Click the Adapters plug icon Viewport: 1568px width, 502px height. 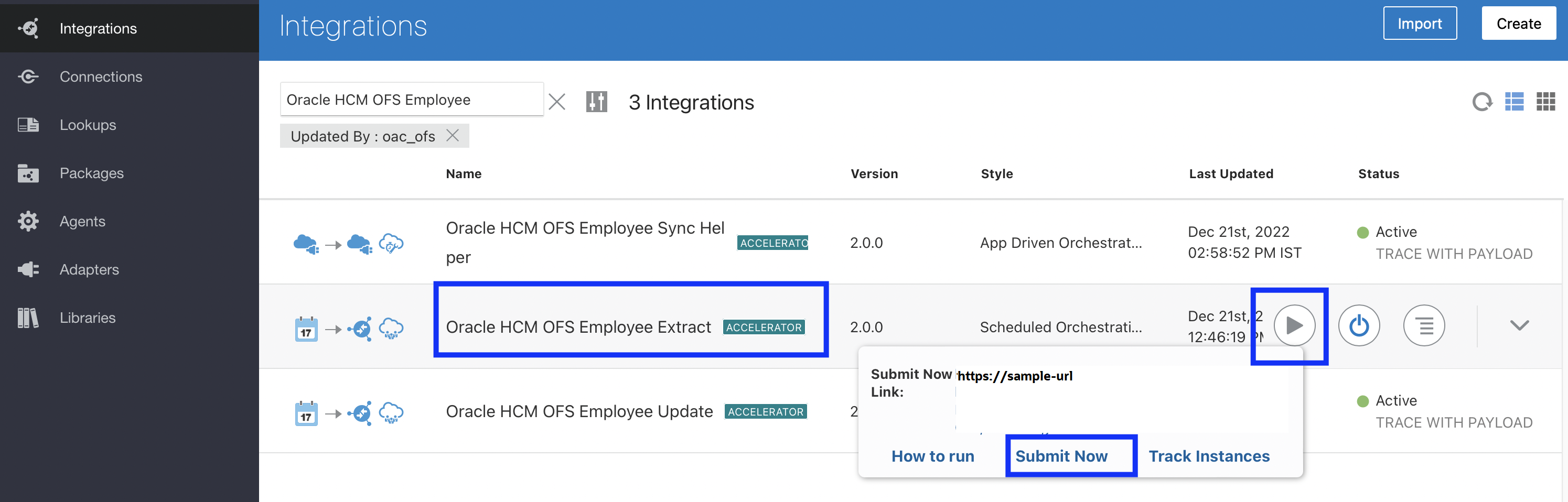tap(28, 269)
